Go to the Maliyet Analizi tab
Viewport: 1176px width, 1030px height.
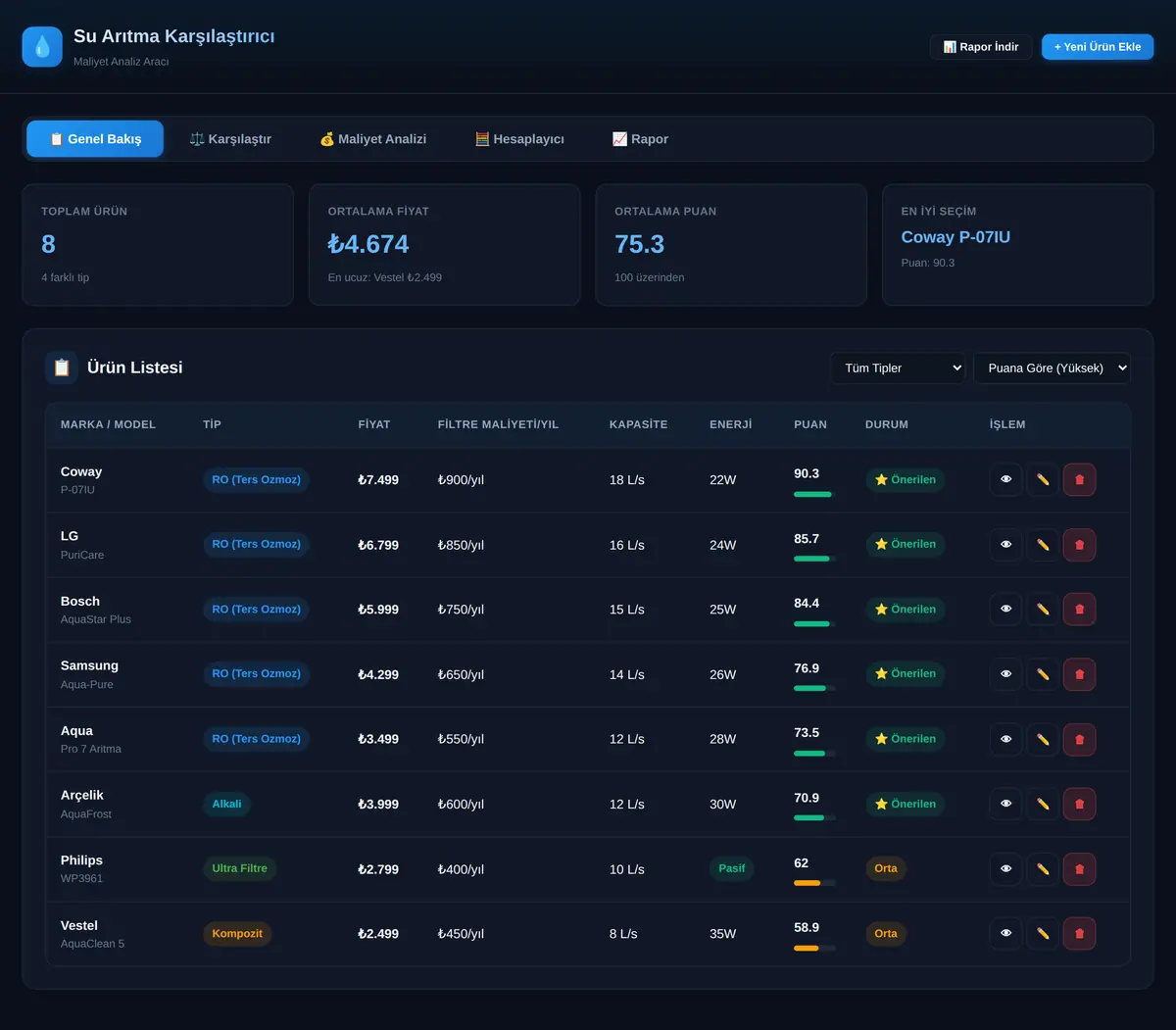pos(372,139)
